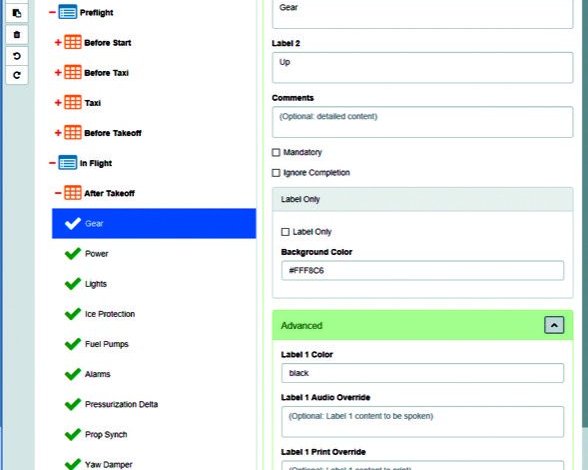
Task: Click the Comments text box
Action: coord(423,122)
